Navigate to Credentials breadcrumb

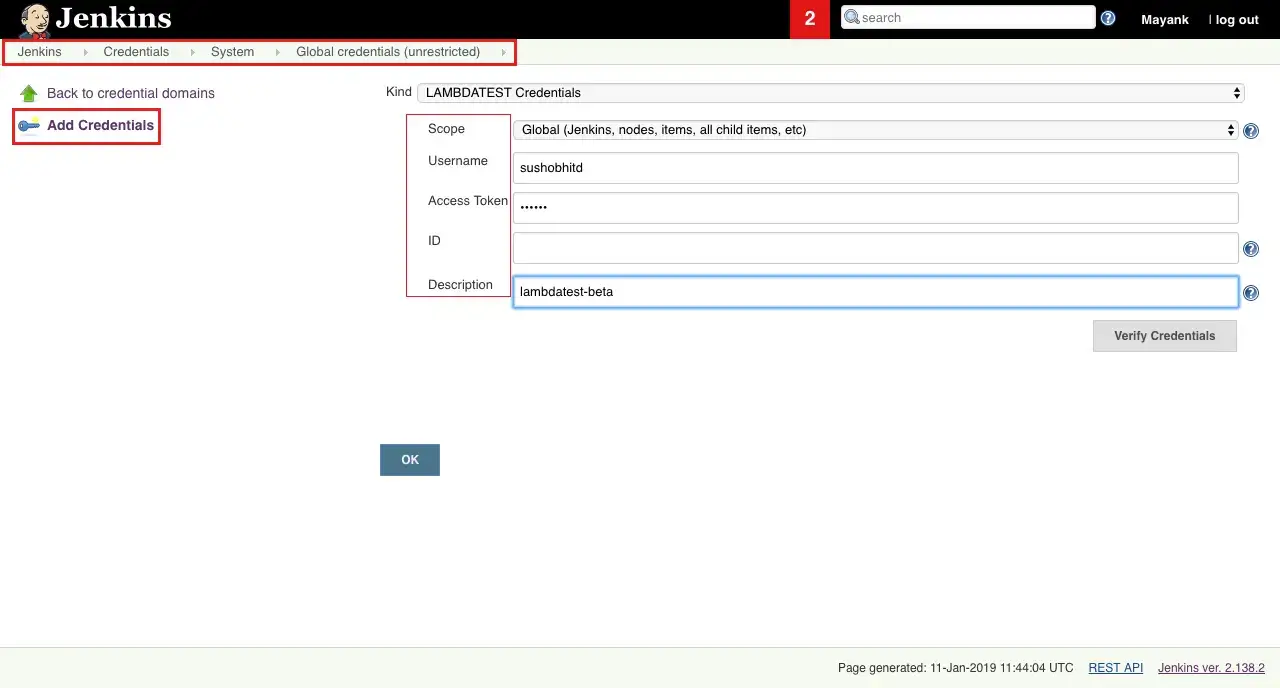(x=136, y=51)
